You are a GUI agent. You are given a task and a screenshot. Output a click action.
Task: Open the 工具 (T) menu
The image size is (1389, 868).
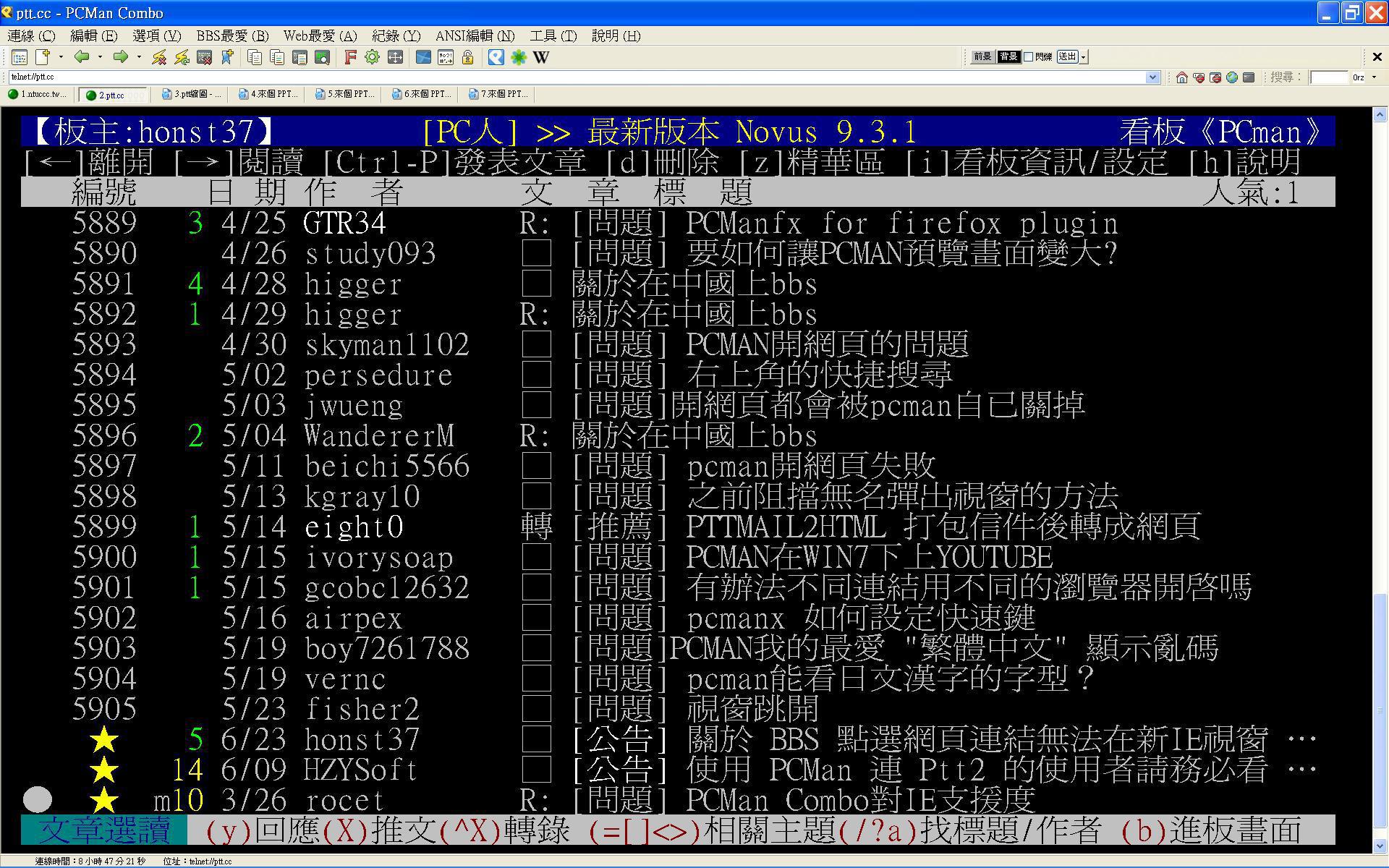(553, 35)
